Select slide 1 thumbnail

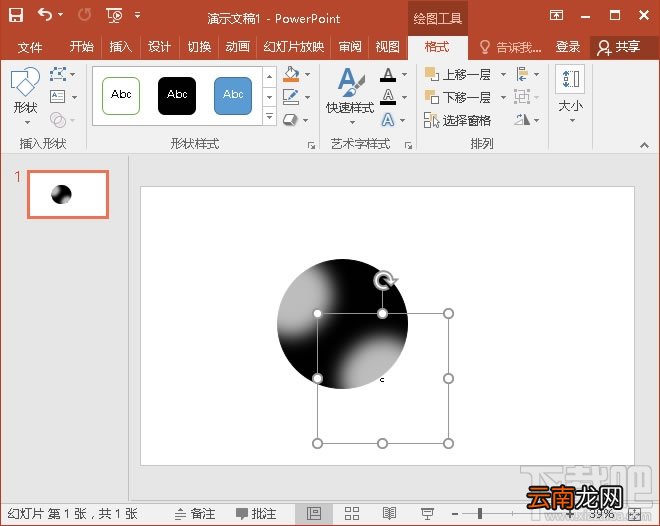pyautogui.click(x=68, y=194)
